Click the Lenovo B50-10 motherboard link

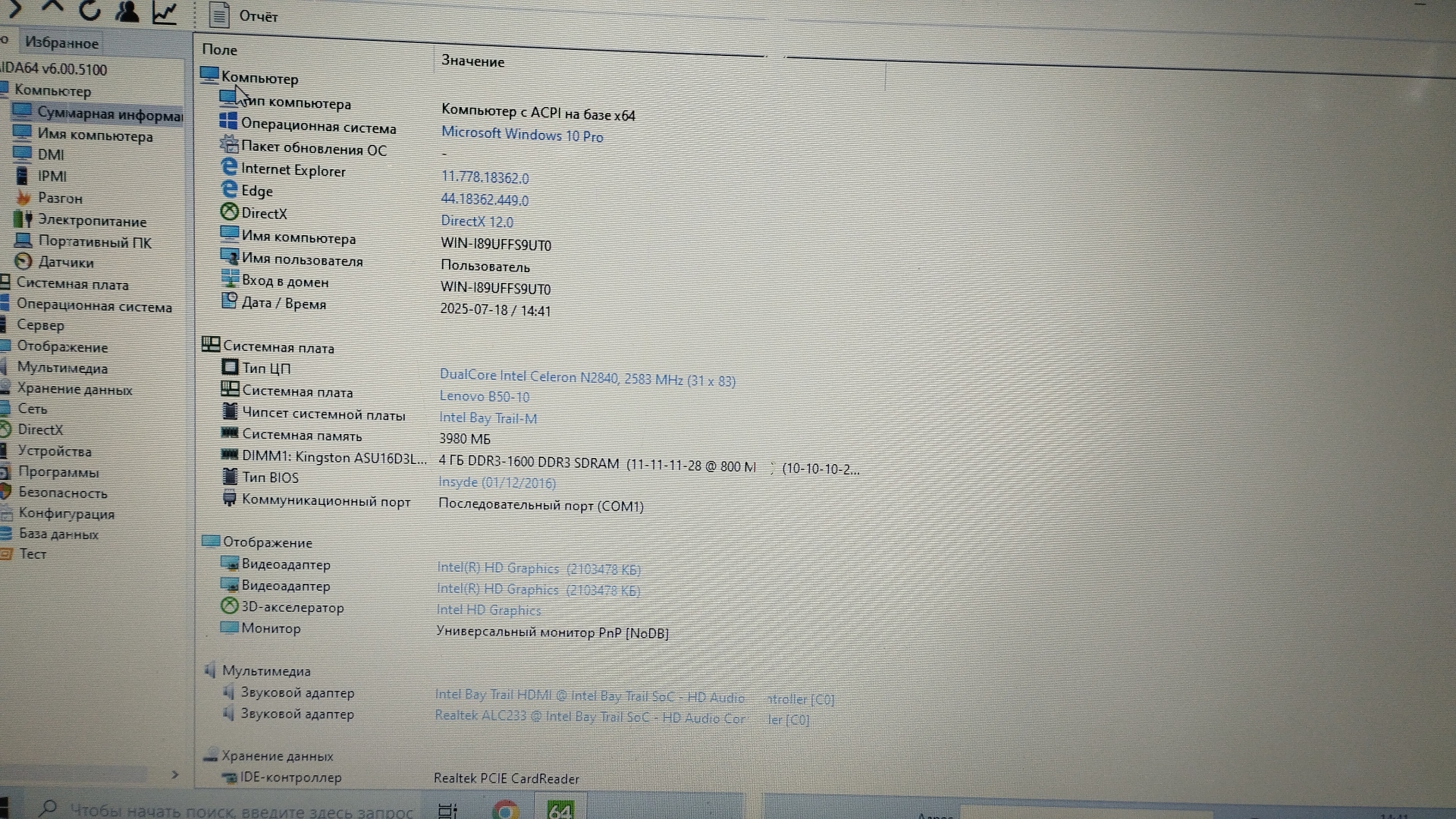pyautogui.click(x=484, y=397)
